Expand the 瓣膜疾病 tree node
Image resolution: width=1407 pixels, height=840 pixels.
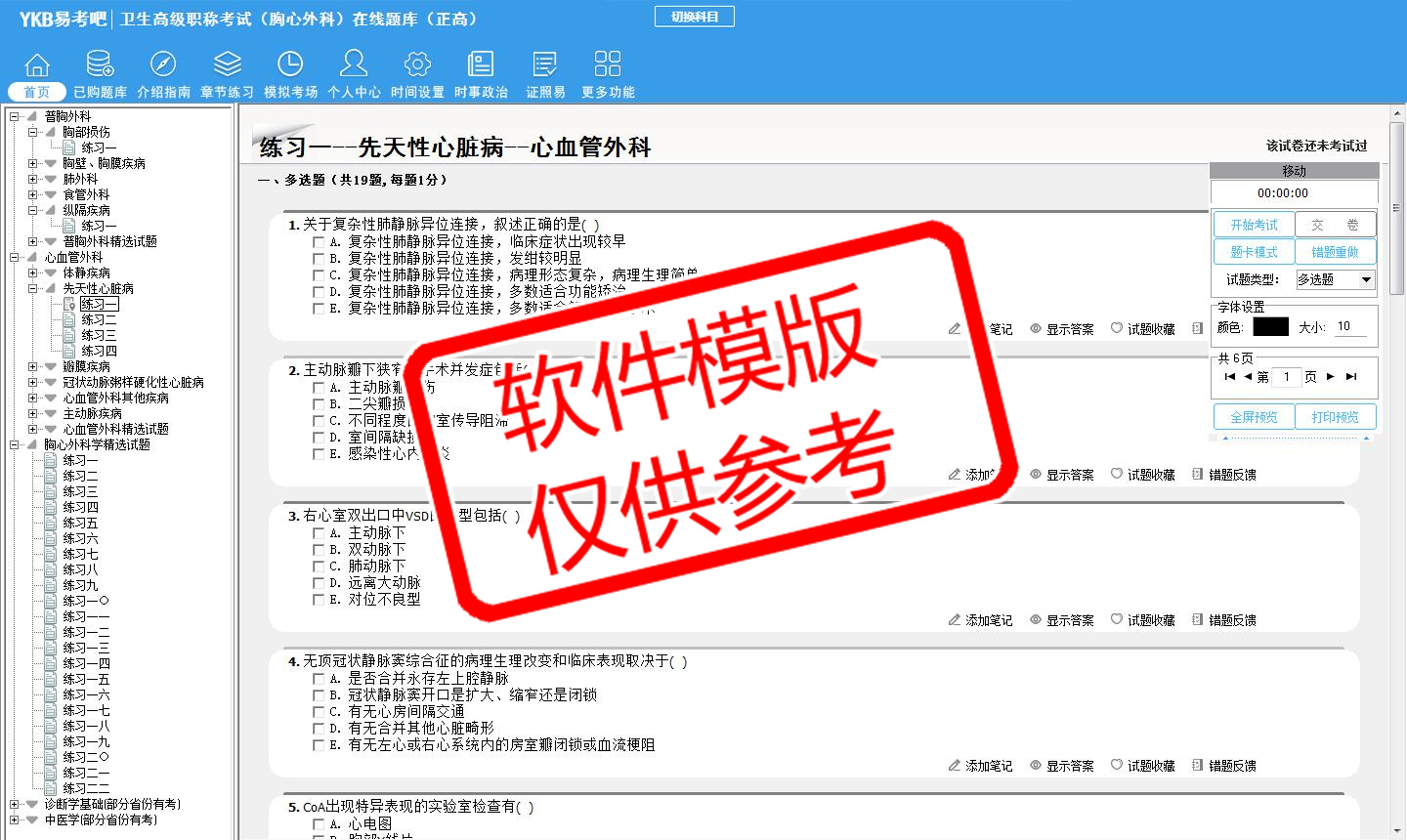coord(32,366)
